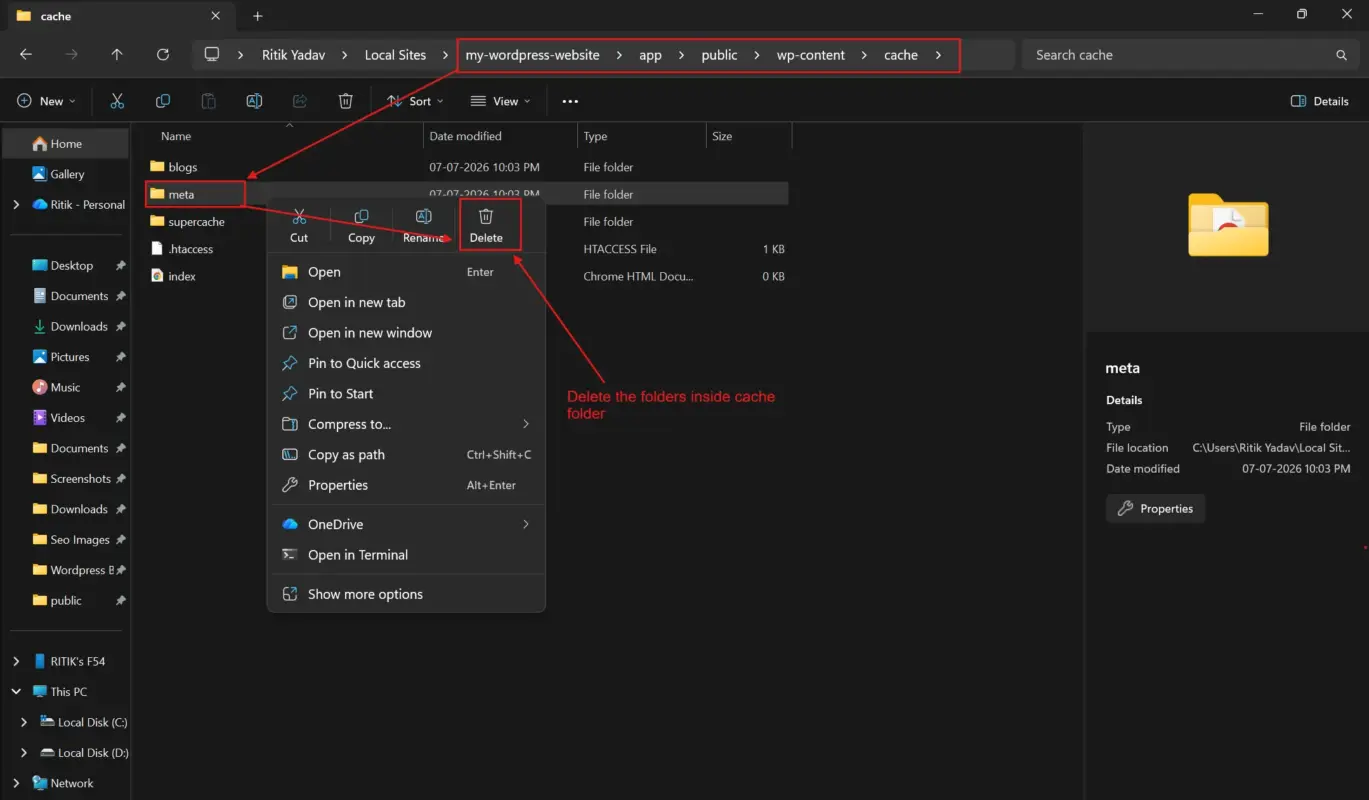Expand the Network tree node

click(16, 783)
